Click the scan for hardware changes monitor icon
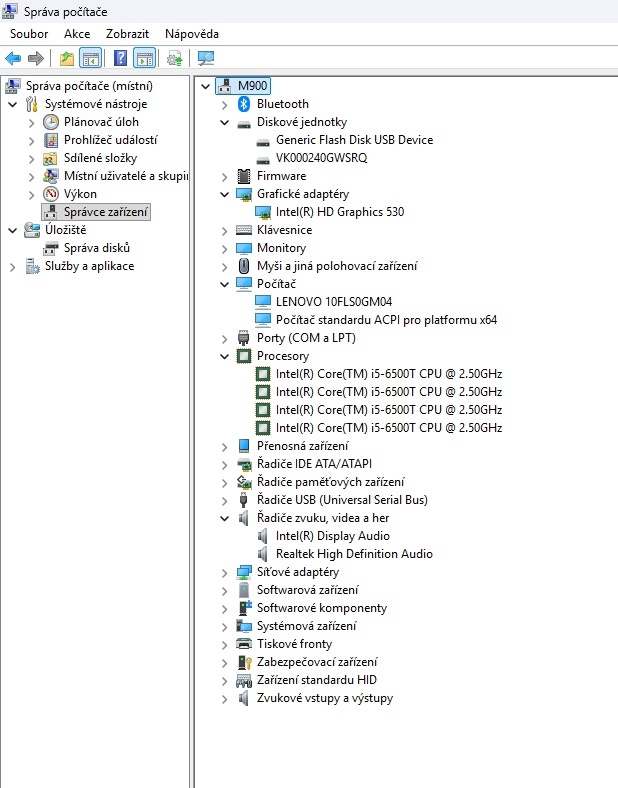This screenshot has height=788, width=618. coord(206,58)
